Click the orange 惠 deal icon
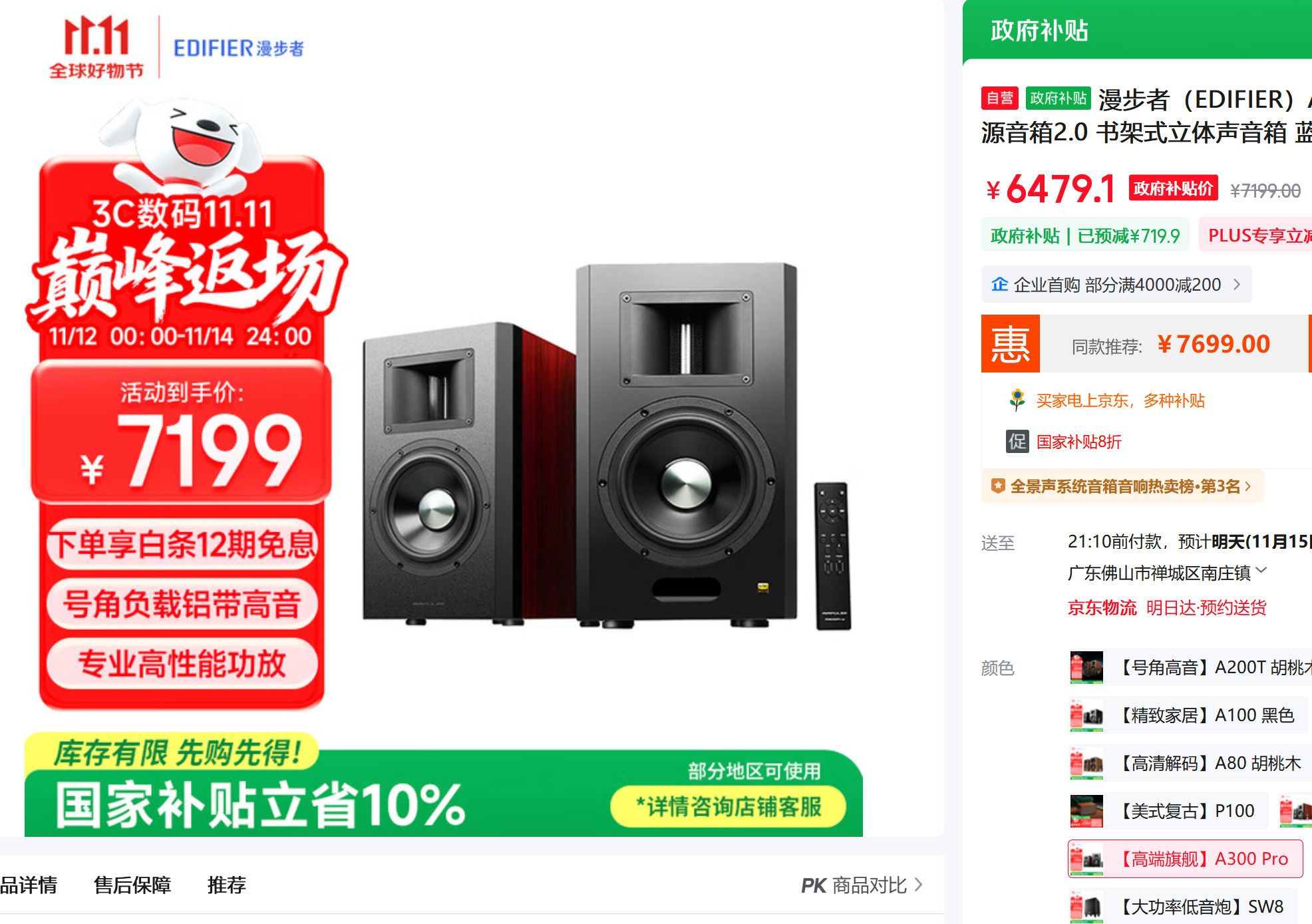 click(1010, 344)
